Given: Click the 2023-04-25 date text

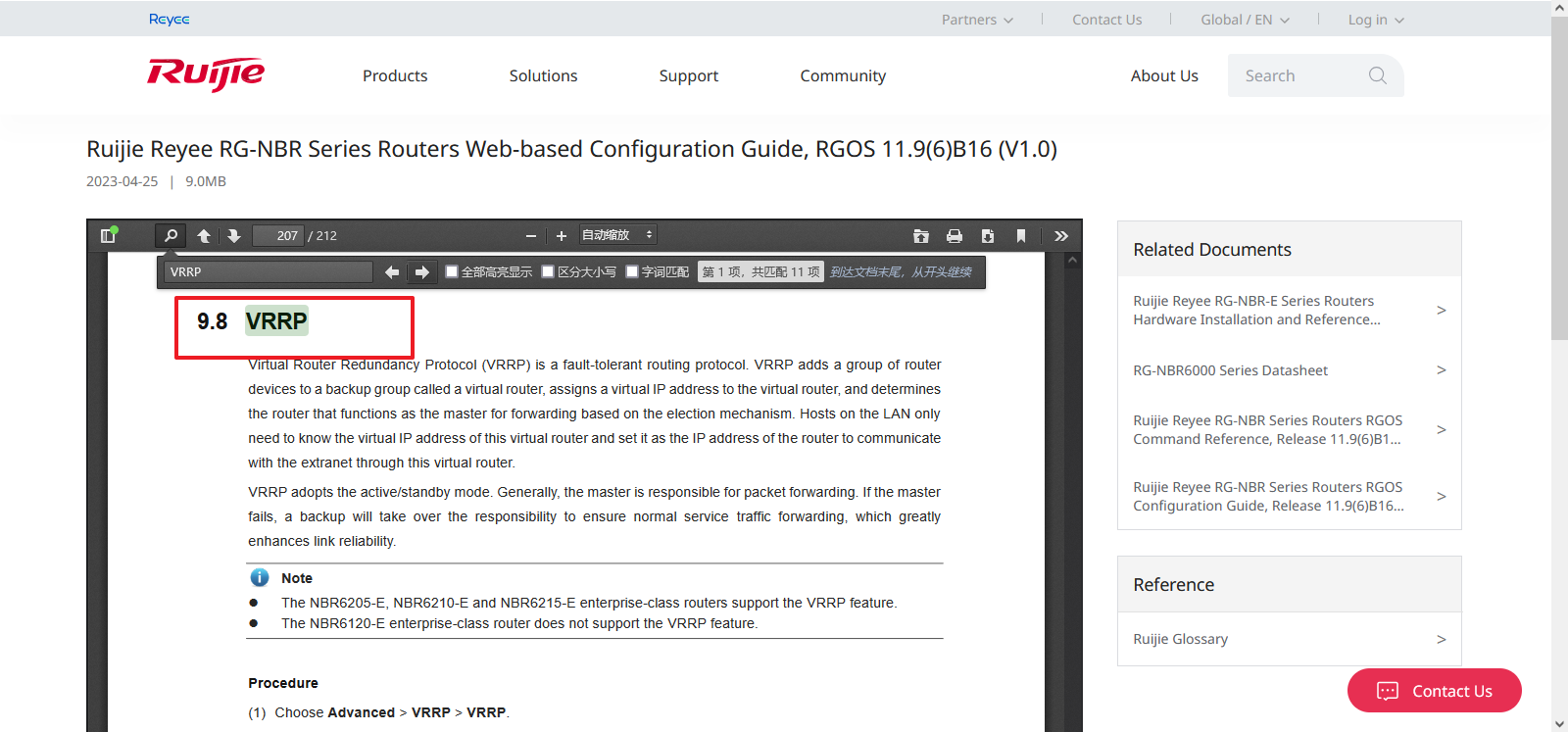Looking at the screenshot, I should coord(122,181).
